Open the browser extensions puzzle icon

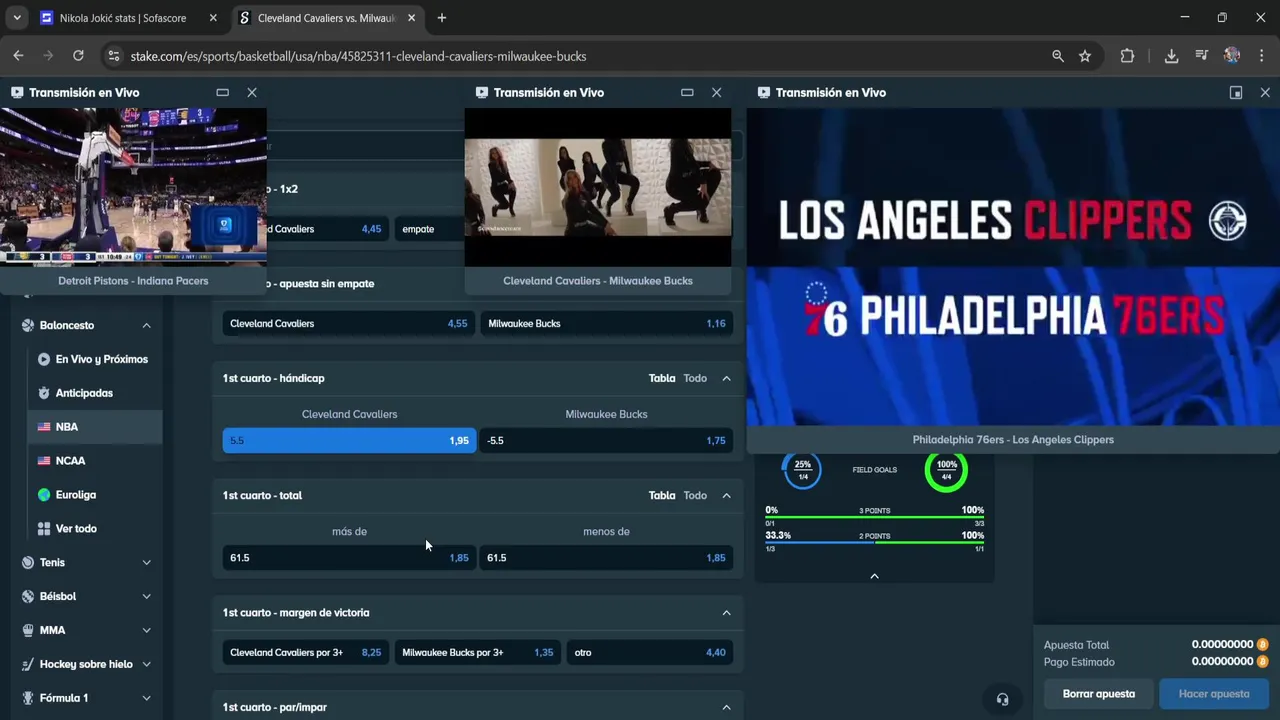click(x=1127, y=56)
